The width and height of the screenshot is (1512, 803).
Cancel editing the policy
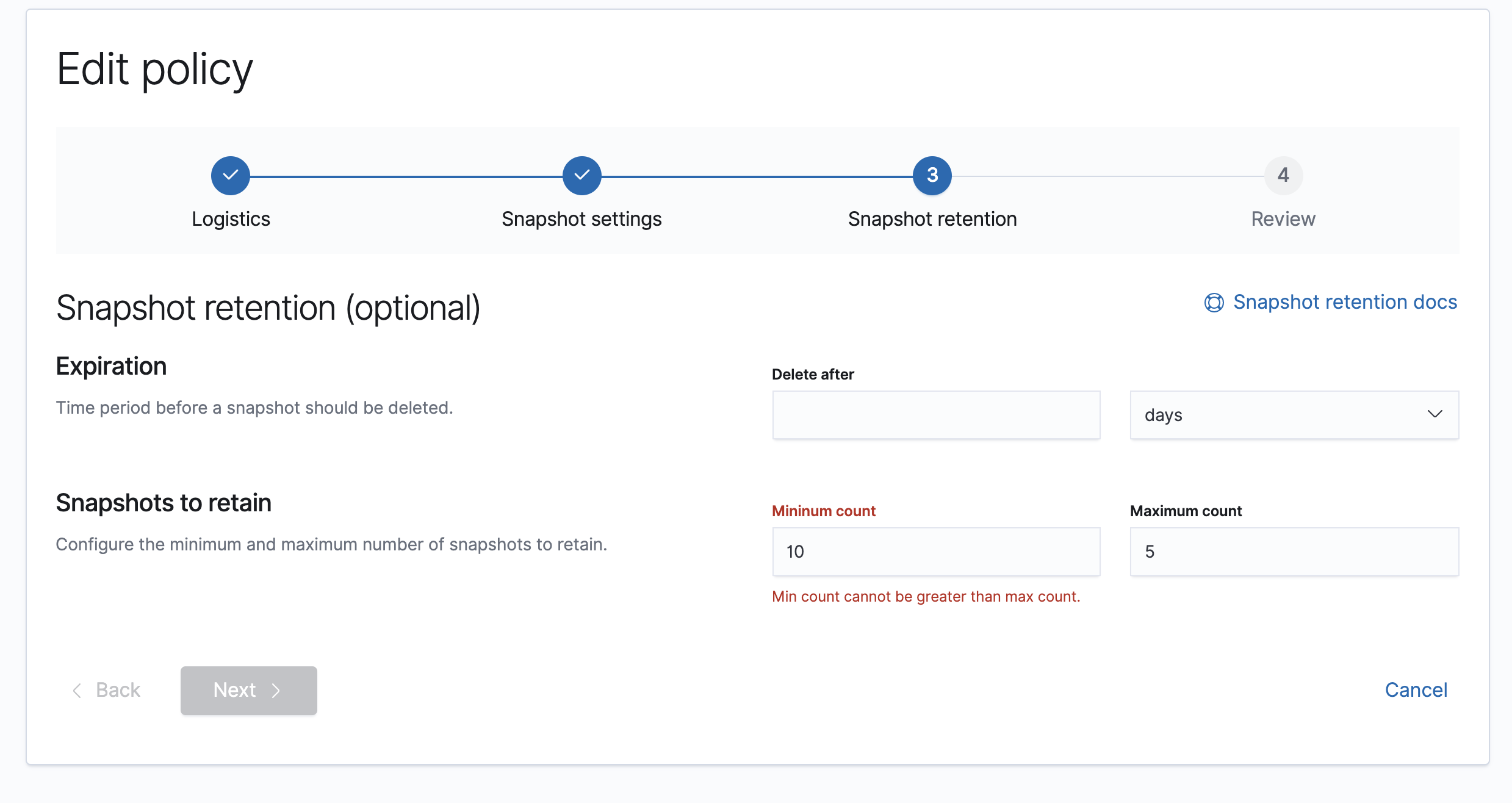pos(1416,690)
